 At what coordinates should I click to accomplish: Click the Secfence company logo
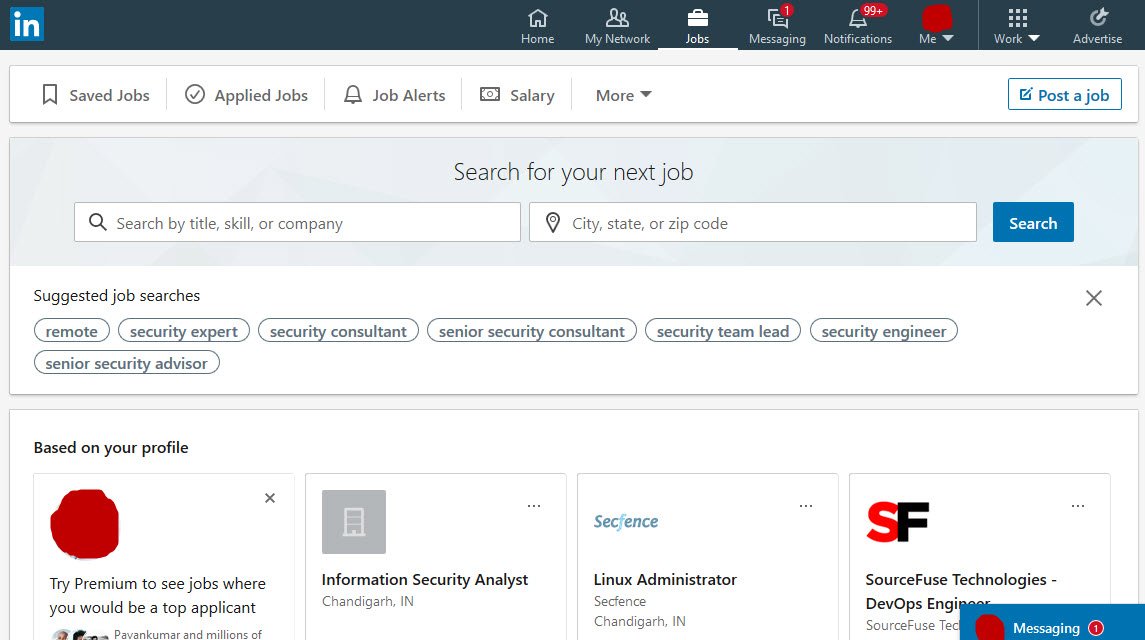(x=626, y=521)
